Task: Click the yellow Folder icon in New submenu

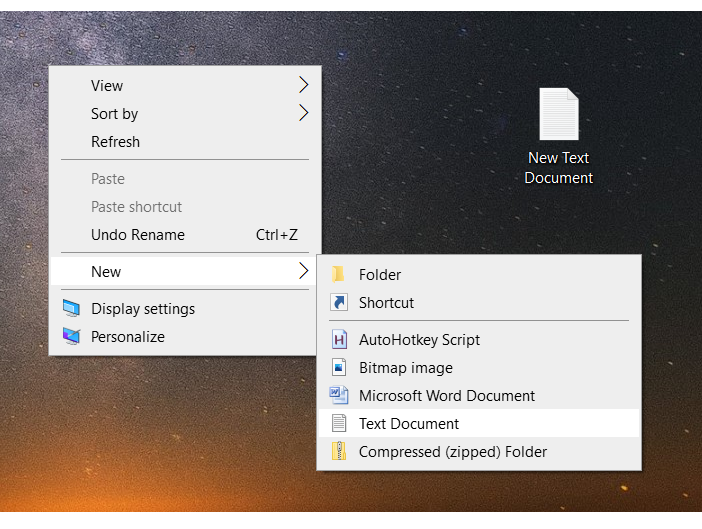Action: tap(338, 274)
